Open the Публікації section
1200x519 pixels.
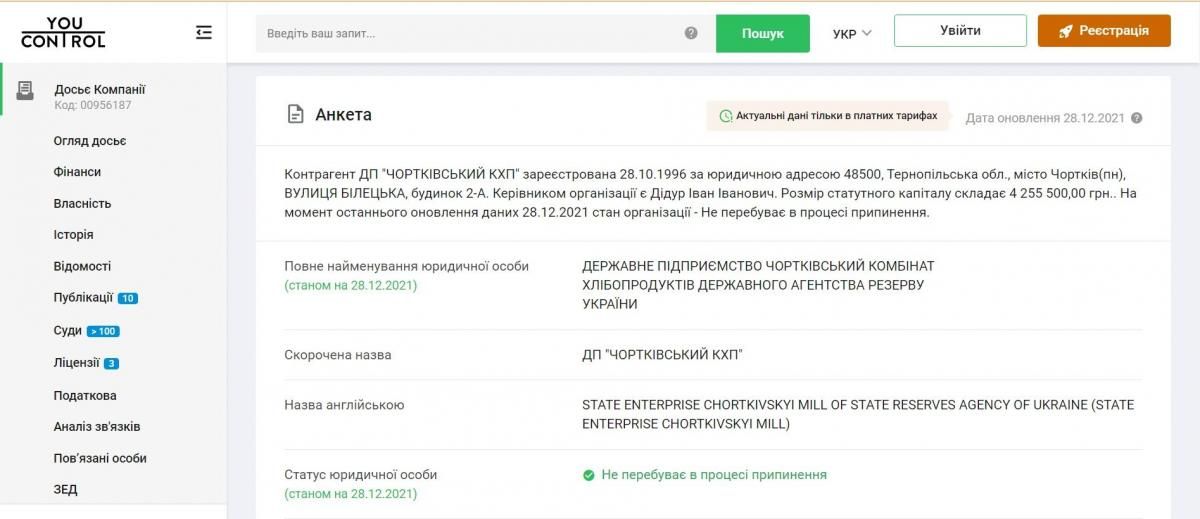(83, 297)
